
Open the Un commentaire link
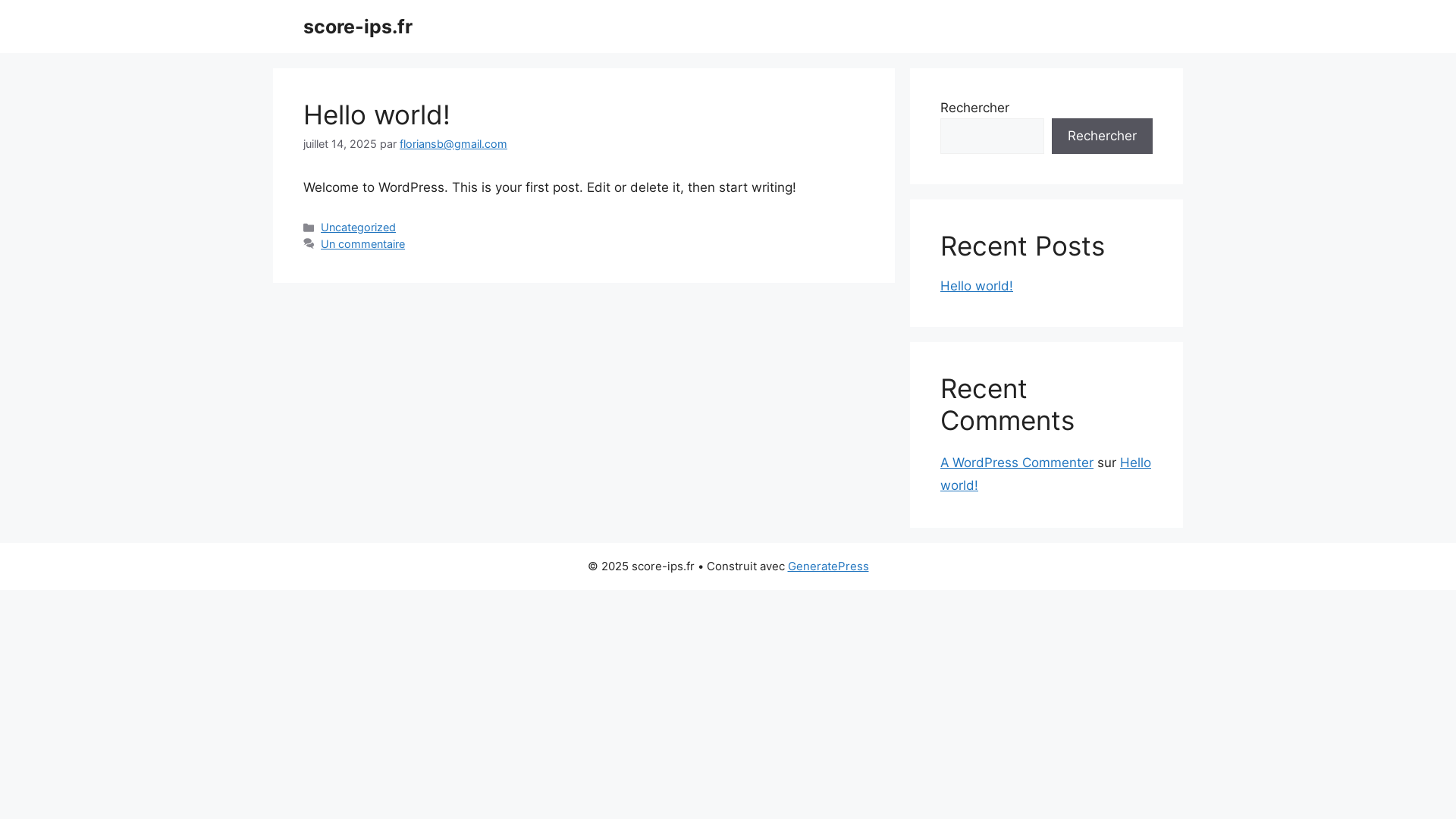point(362,244)
